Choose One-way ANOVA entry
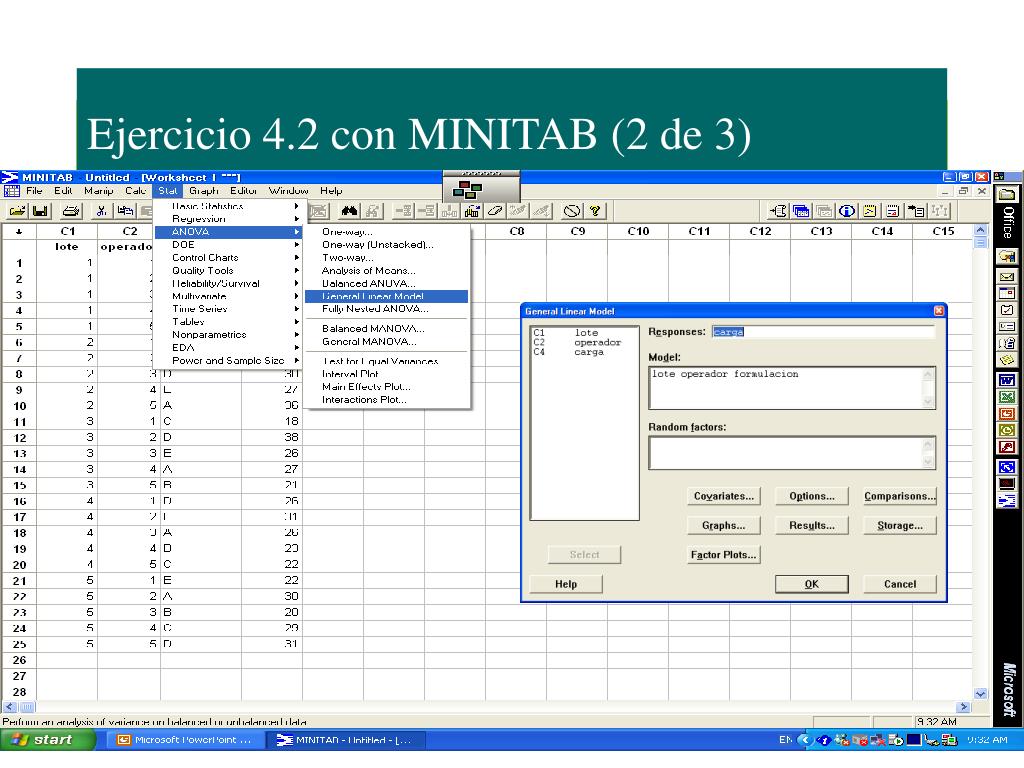The height and width of the screenshot is (768, 1024). tap(387, 232)
